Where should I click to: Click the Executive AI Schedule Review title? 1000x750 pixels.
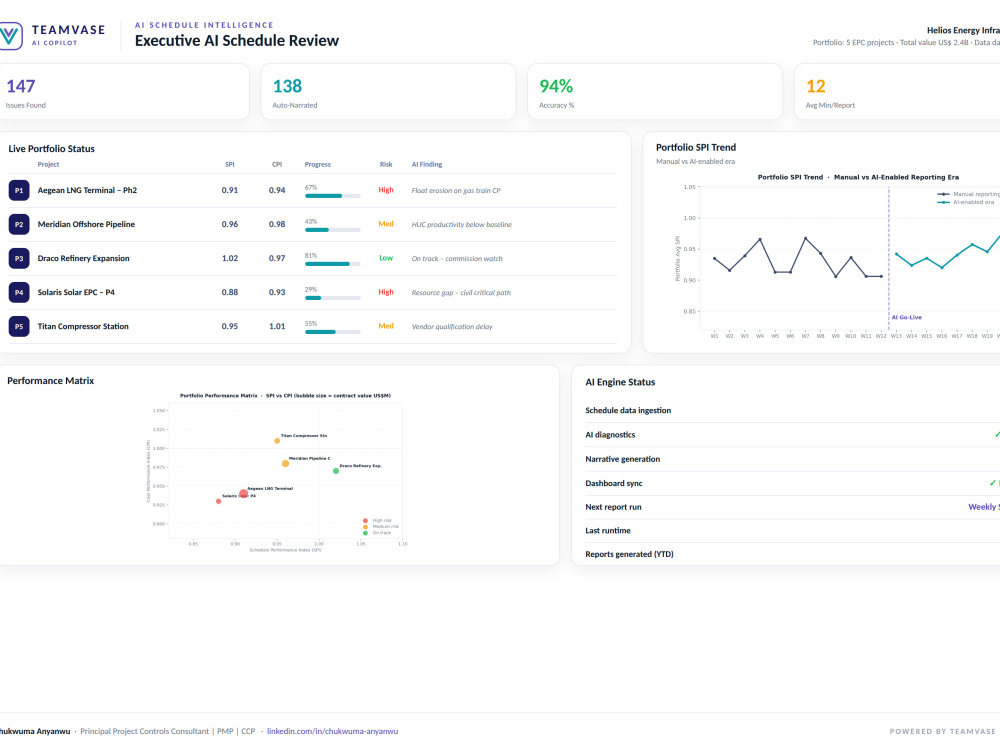[x=237, y=41]
